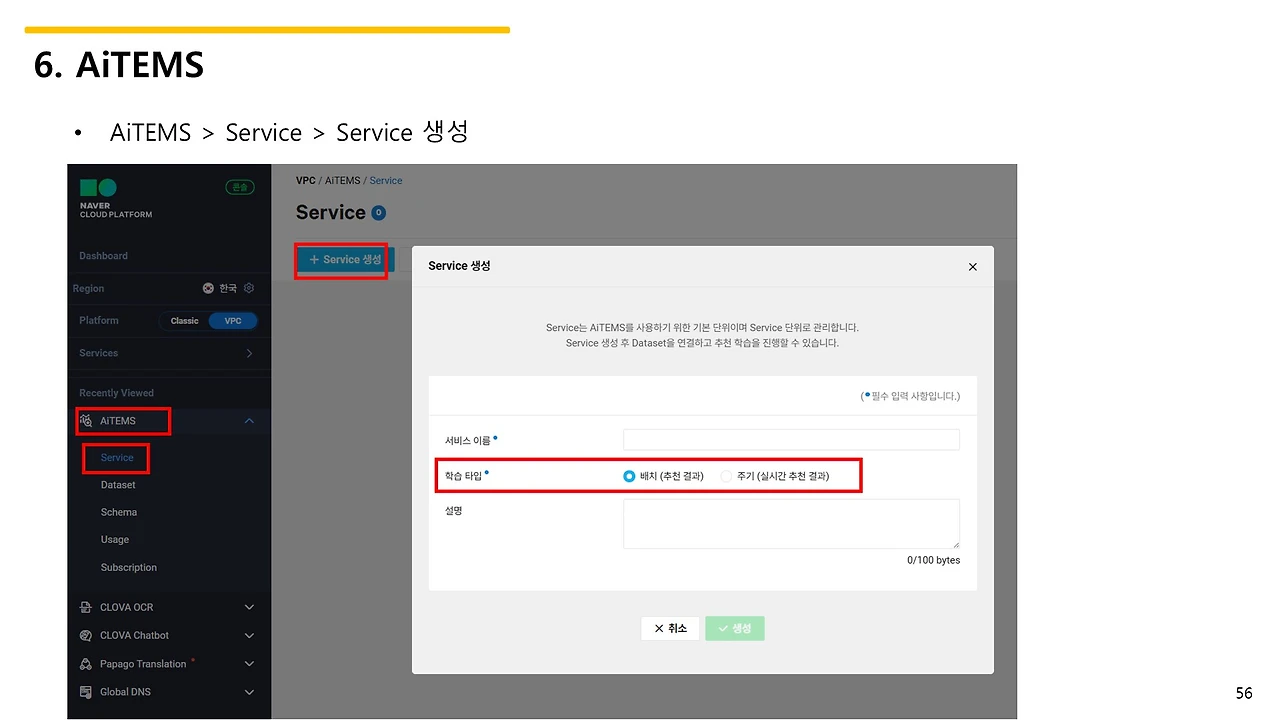Screen dimensions: 1280x720
Task: Click the "0/100 bytes" counter text
Action: tap(934, 560)
